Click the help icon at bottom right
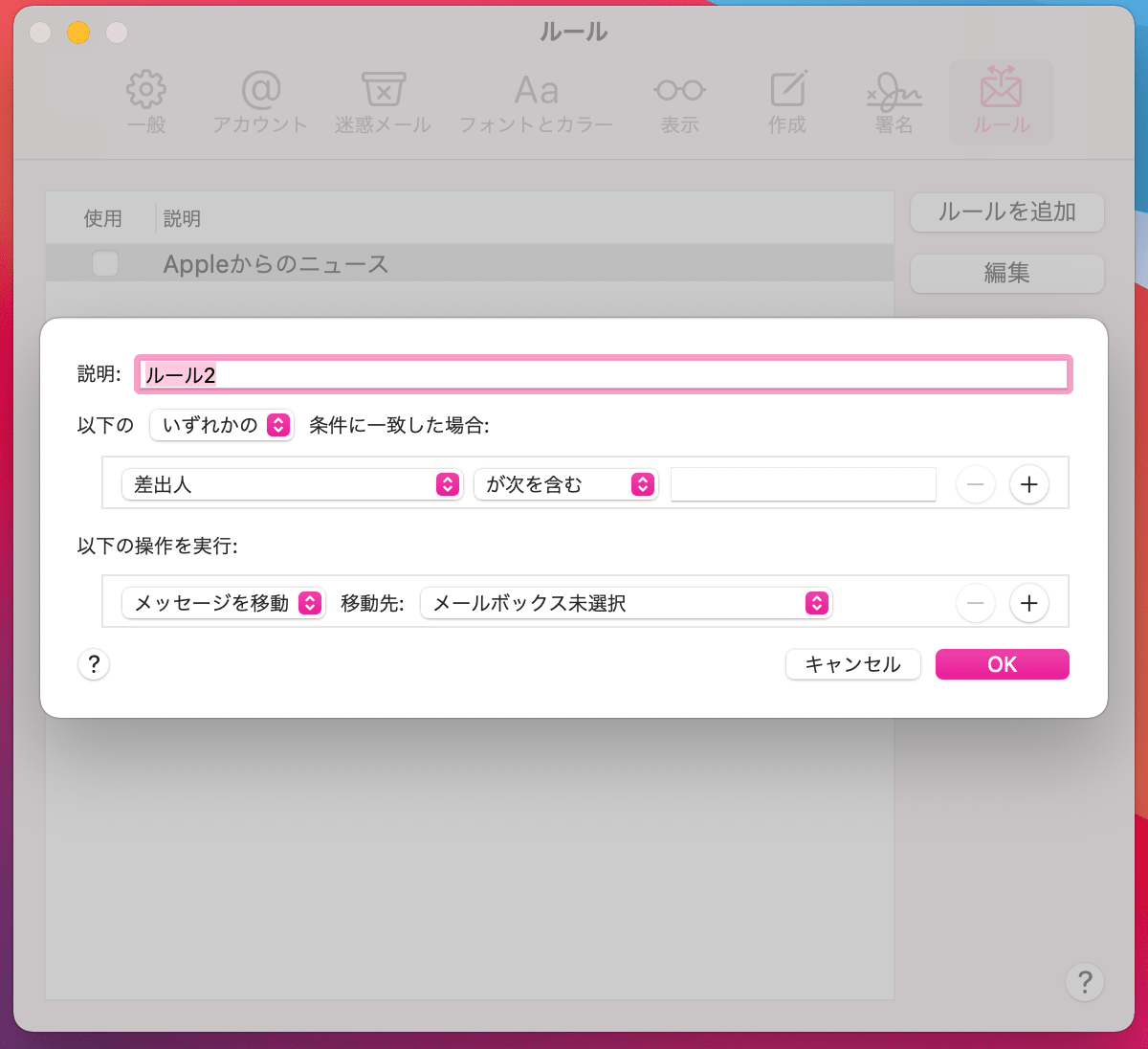 pos(1084,982)
